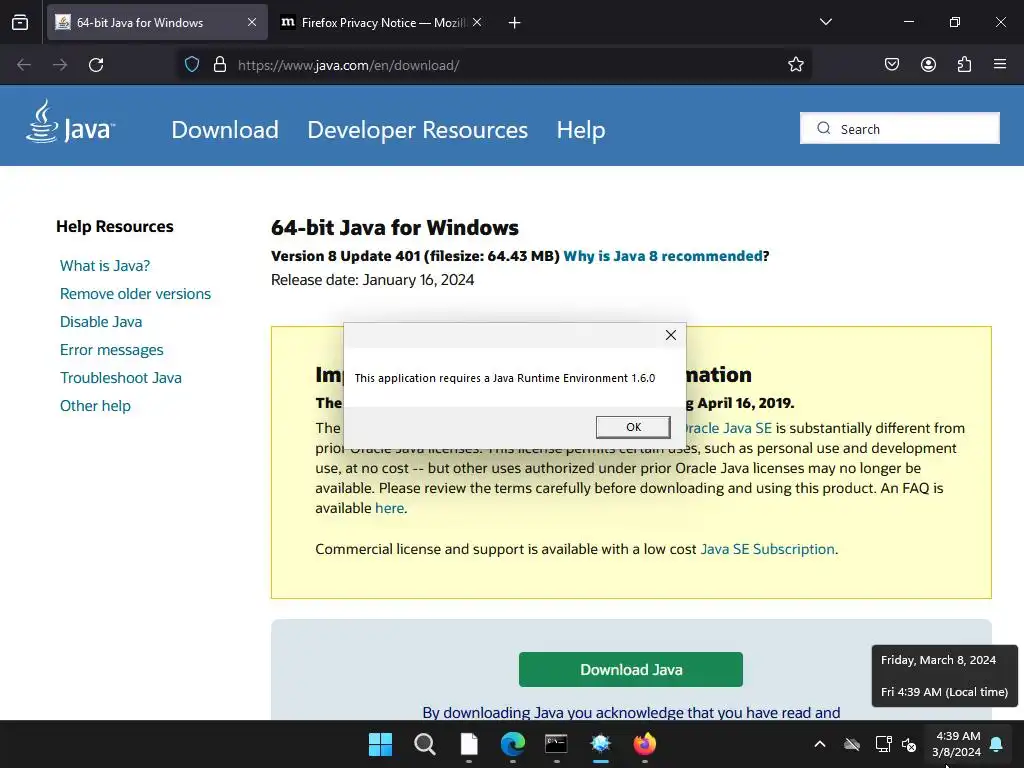The height and width of the screenshot is (768, 1024).
Task: Open Help menu in Java header
Action: [x=581, y=129]
